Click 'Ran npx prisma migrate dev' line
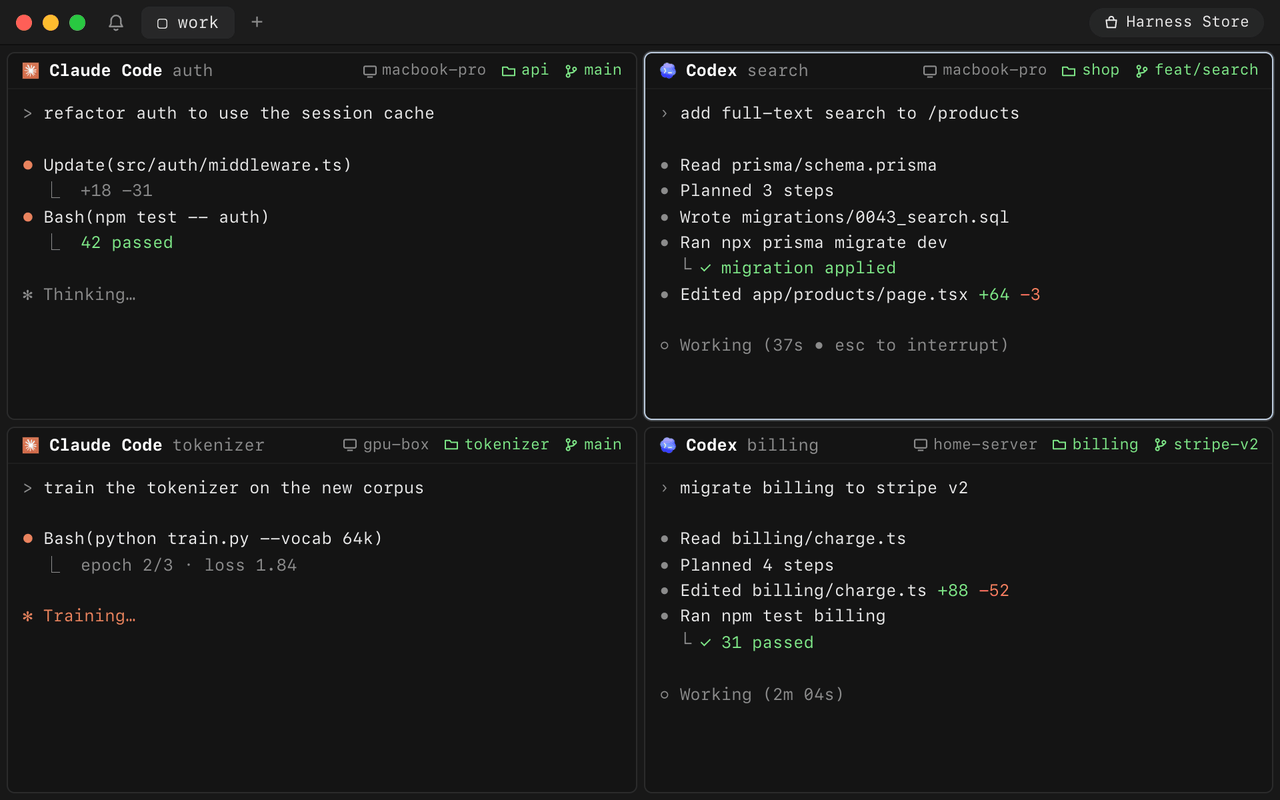Viewport: 1280px width, 800px height. (x=814, y=242)
